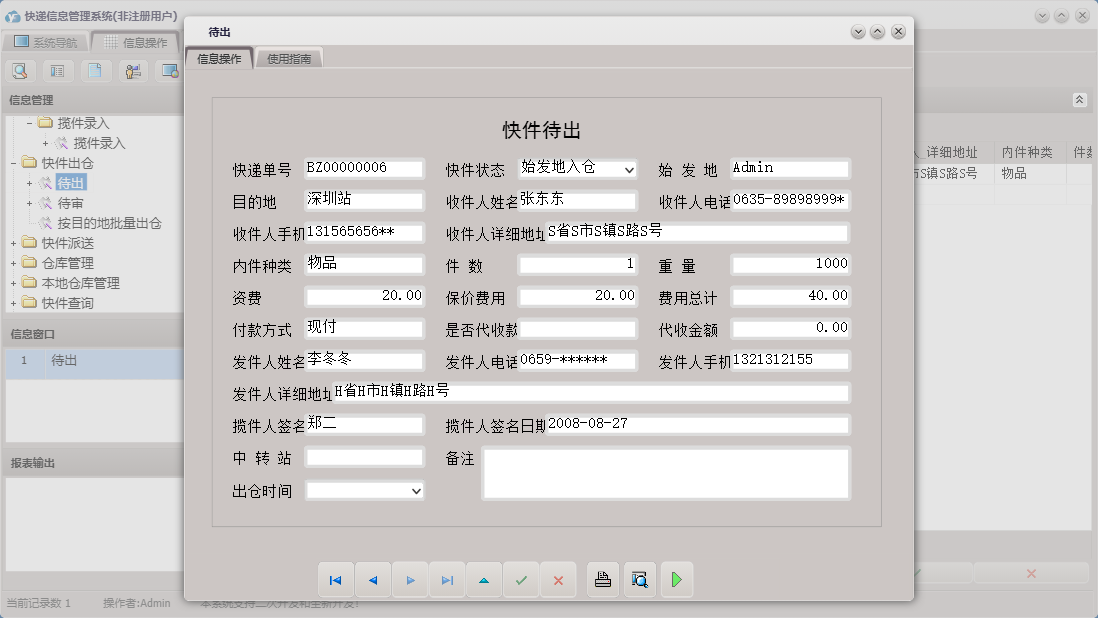
Task: Open the 出仓时间 dropdown
Action: coord(416,490)
